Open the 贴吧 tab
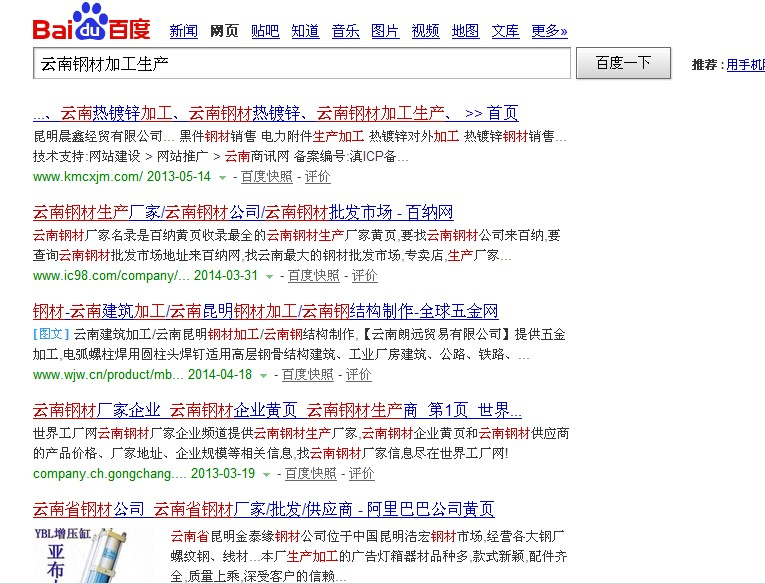765x584 pixels. point(265,31)
